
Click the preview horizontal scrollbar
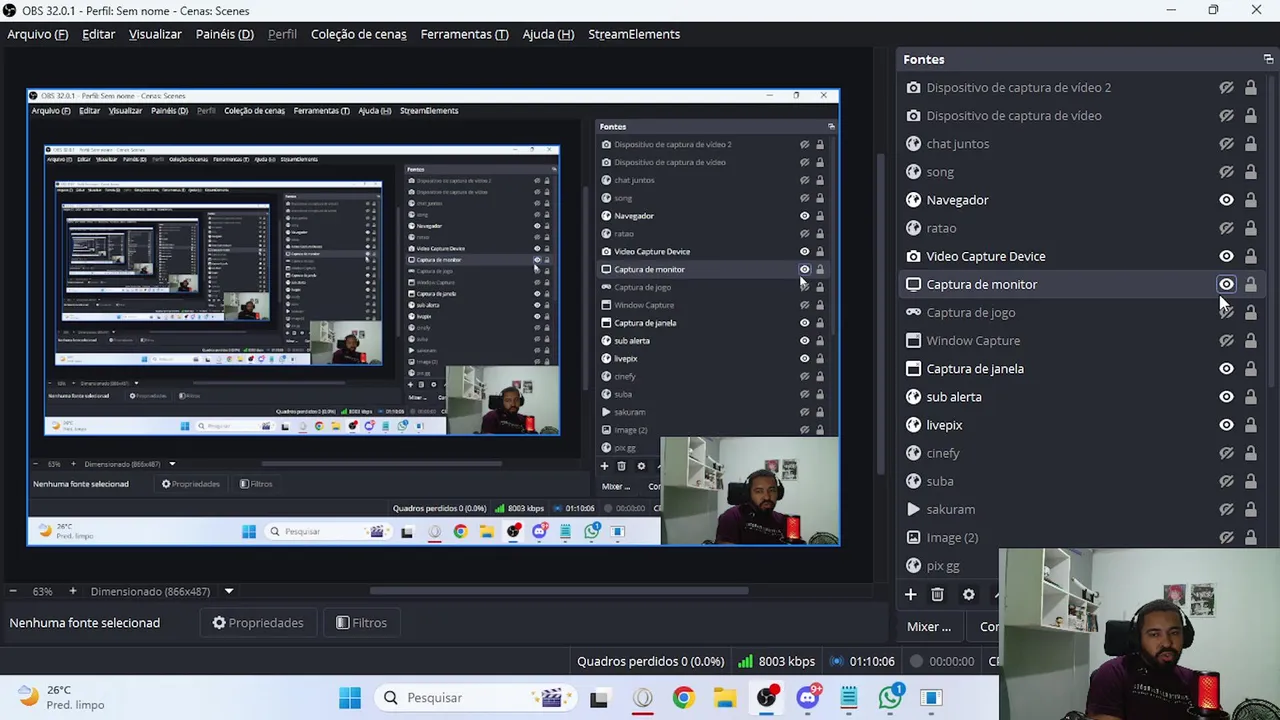point(559,591)
